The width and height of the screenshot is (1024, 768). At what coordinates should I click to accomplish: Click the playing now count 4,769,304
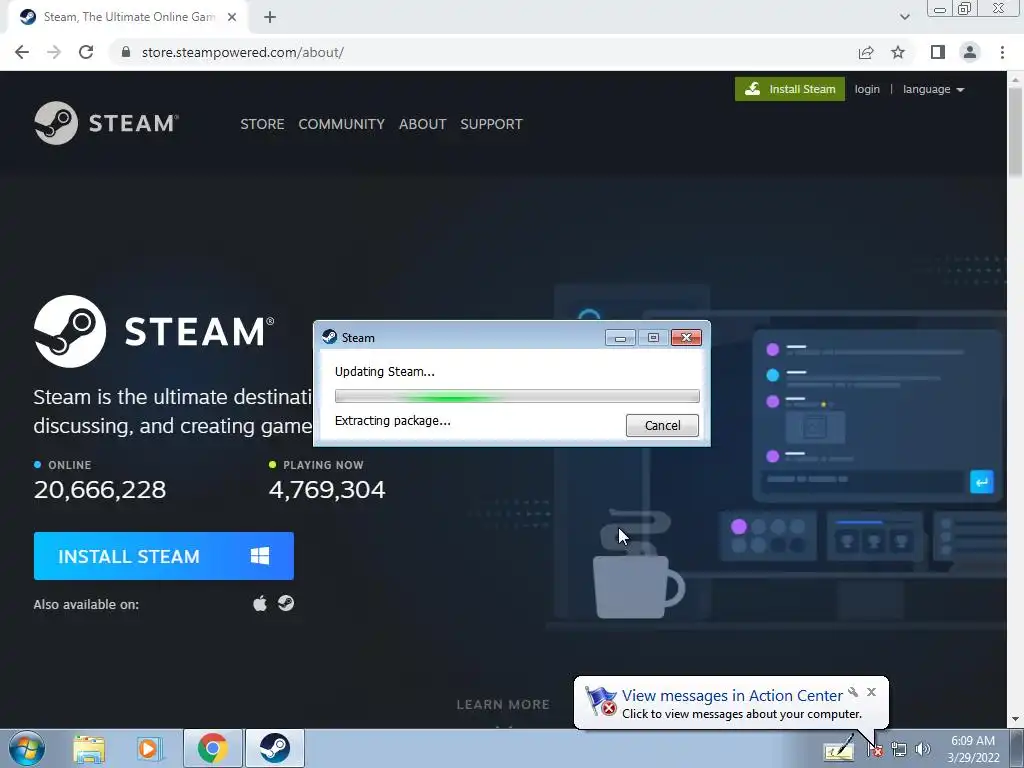[x=327, y=490]
